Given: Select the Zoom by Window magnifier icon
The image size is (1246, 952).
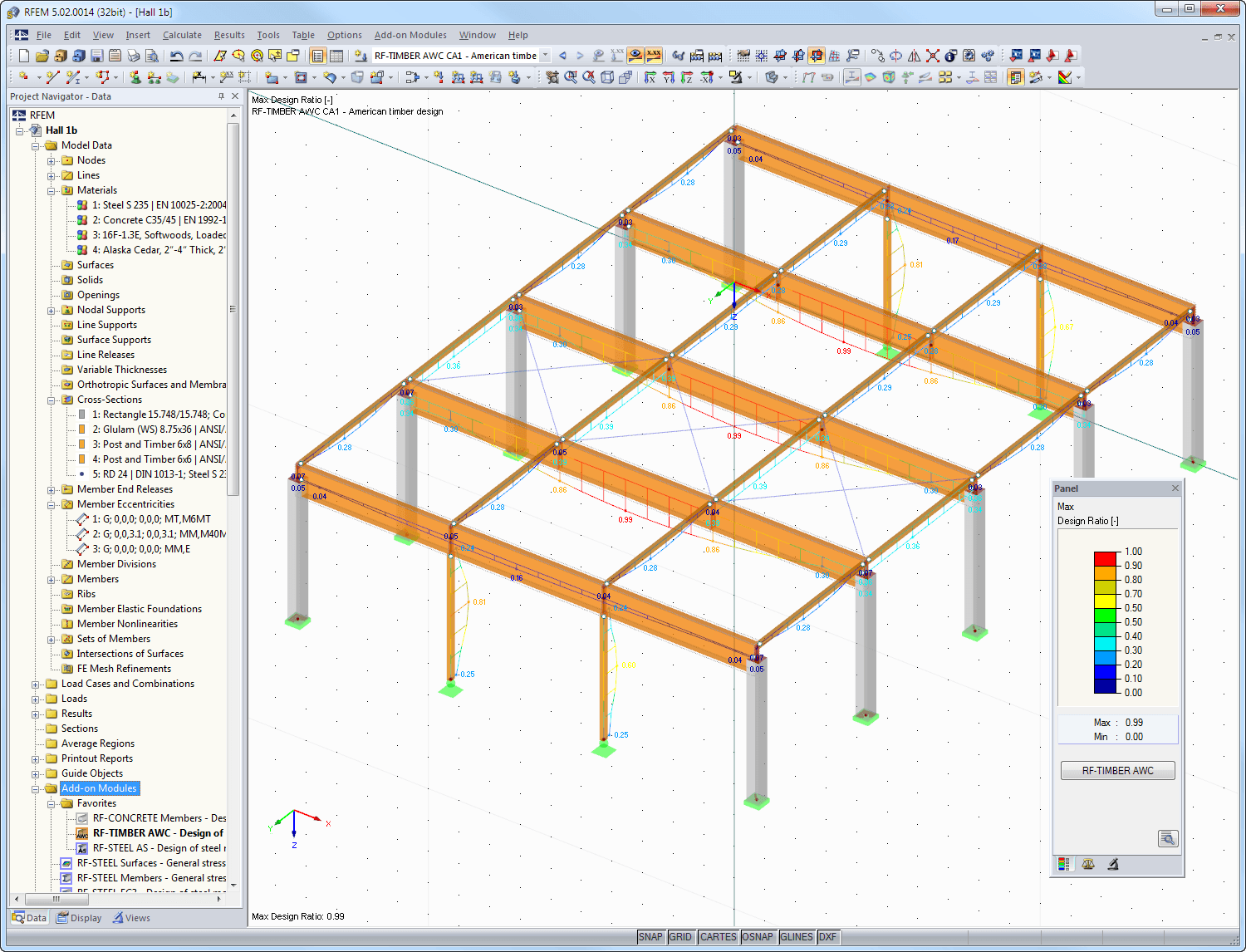Looking at the screenshot, I should [570, 77].
